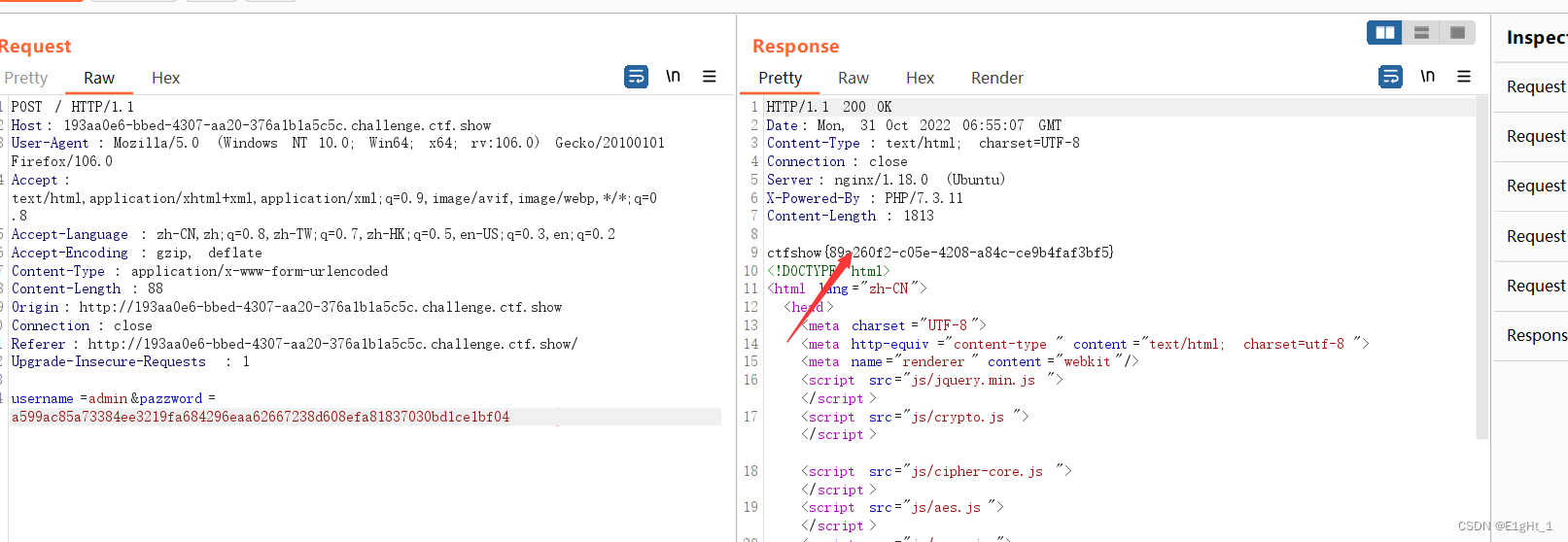Click the Host header line in request
This screenshot has height=542, width=1568.
(x=251, y=125)
